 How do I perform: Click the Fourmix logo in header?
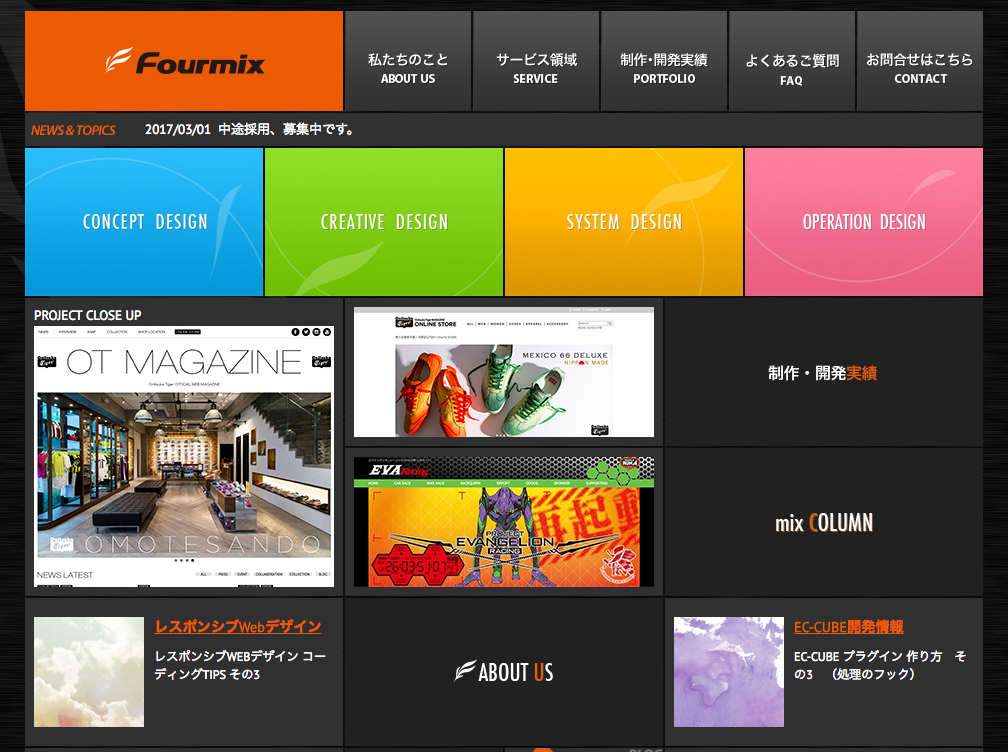pos(185,62)
